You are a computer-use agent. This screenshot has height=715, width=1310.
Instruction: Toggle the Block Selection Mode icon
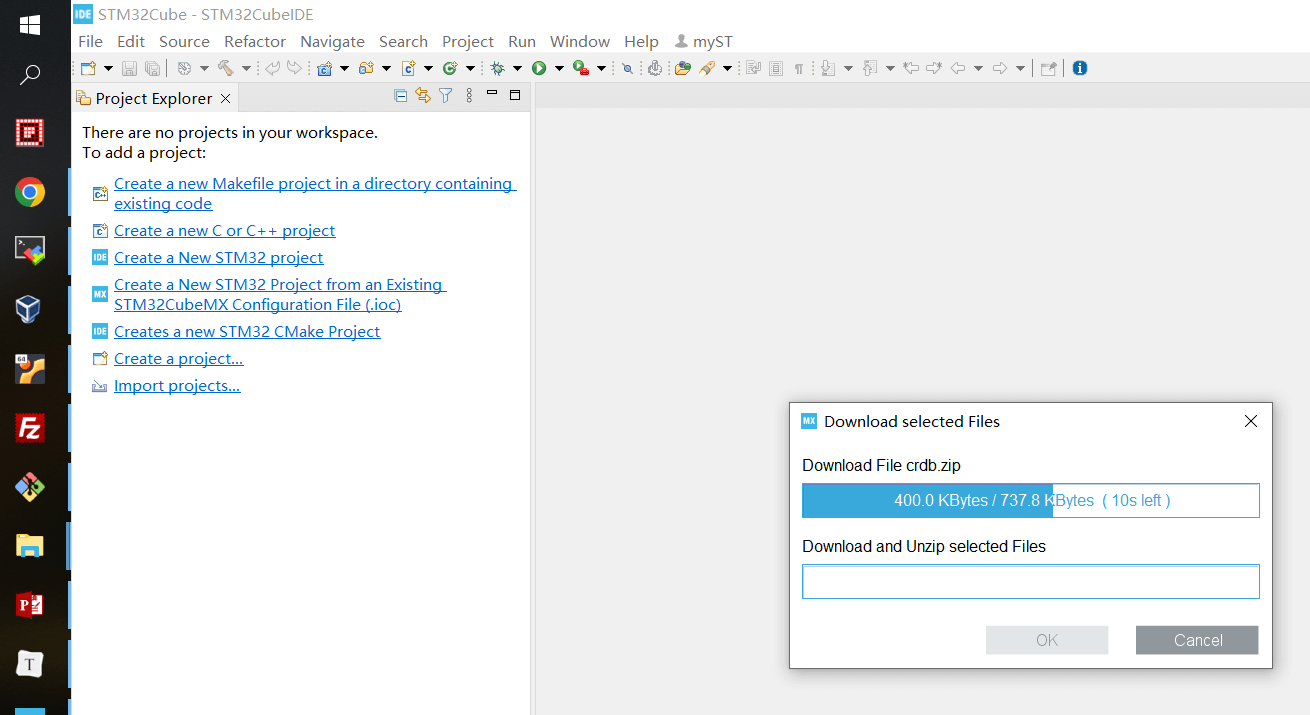click(776, 68)
